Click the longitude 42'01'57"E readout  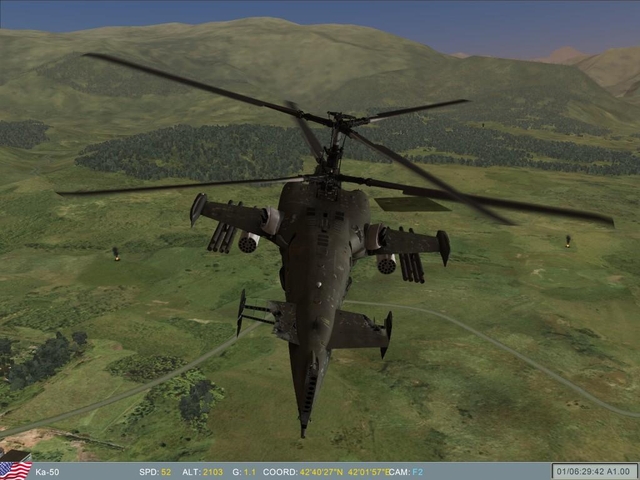coord(369,472)
